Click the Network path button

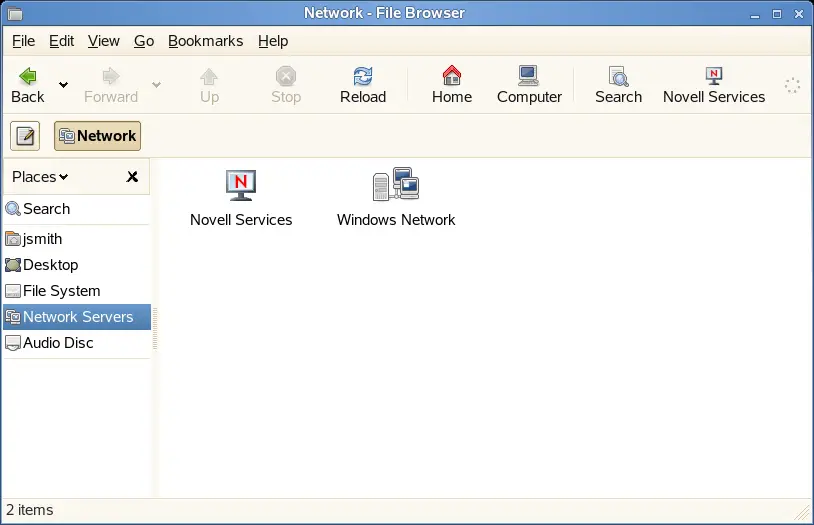click(x=97, y=136)
